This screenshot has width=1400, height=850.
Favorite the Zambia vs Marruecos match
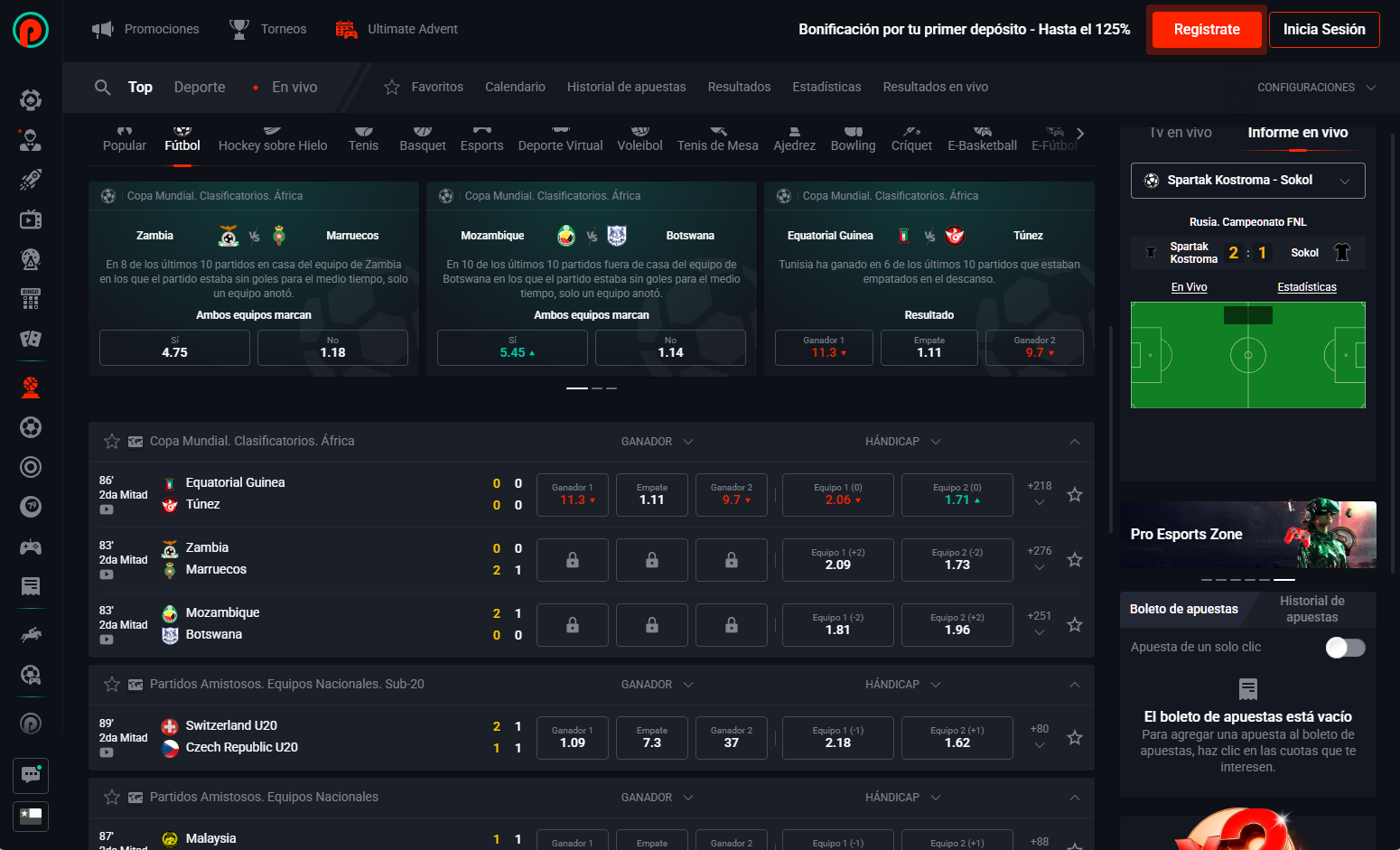(1075, 560)
